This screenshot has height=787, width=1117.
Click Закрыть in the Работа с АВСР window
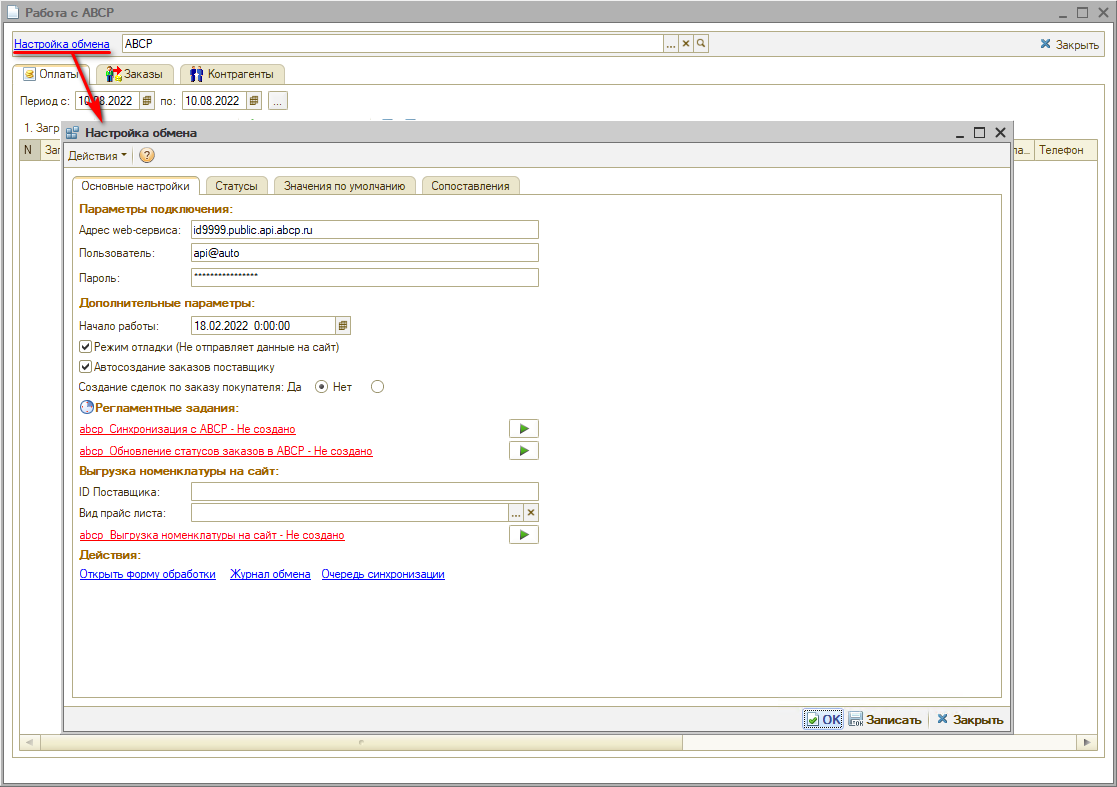[x=1069, y=44]
